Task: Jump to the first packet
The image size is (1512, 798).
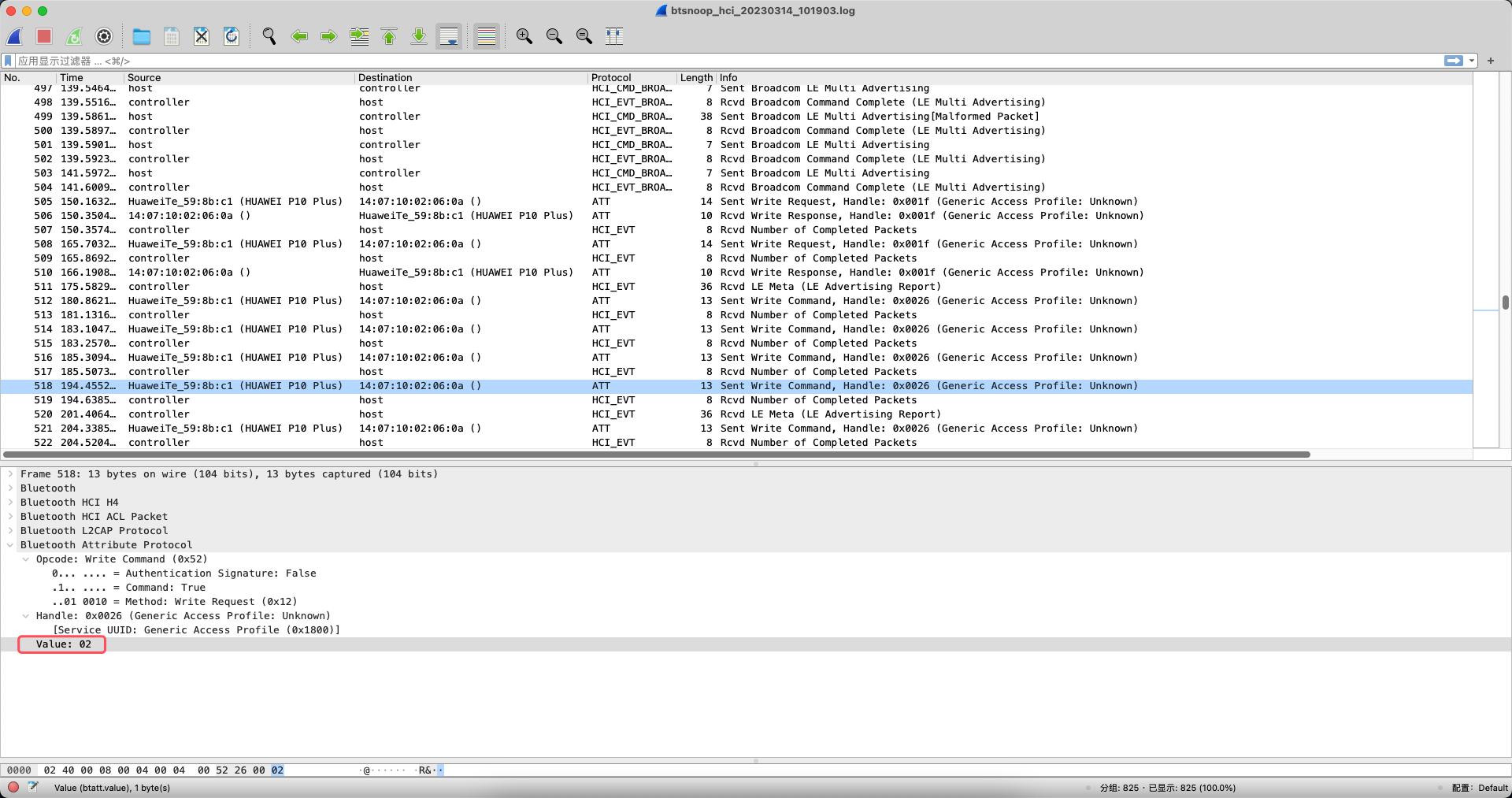Action: coord(389,36)
